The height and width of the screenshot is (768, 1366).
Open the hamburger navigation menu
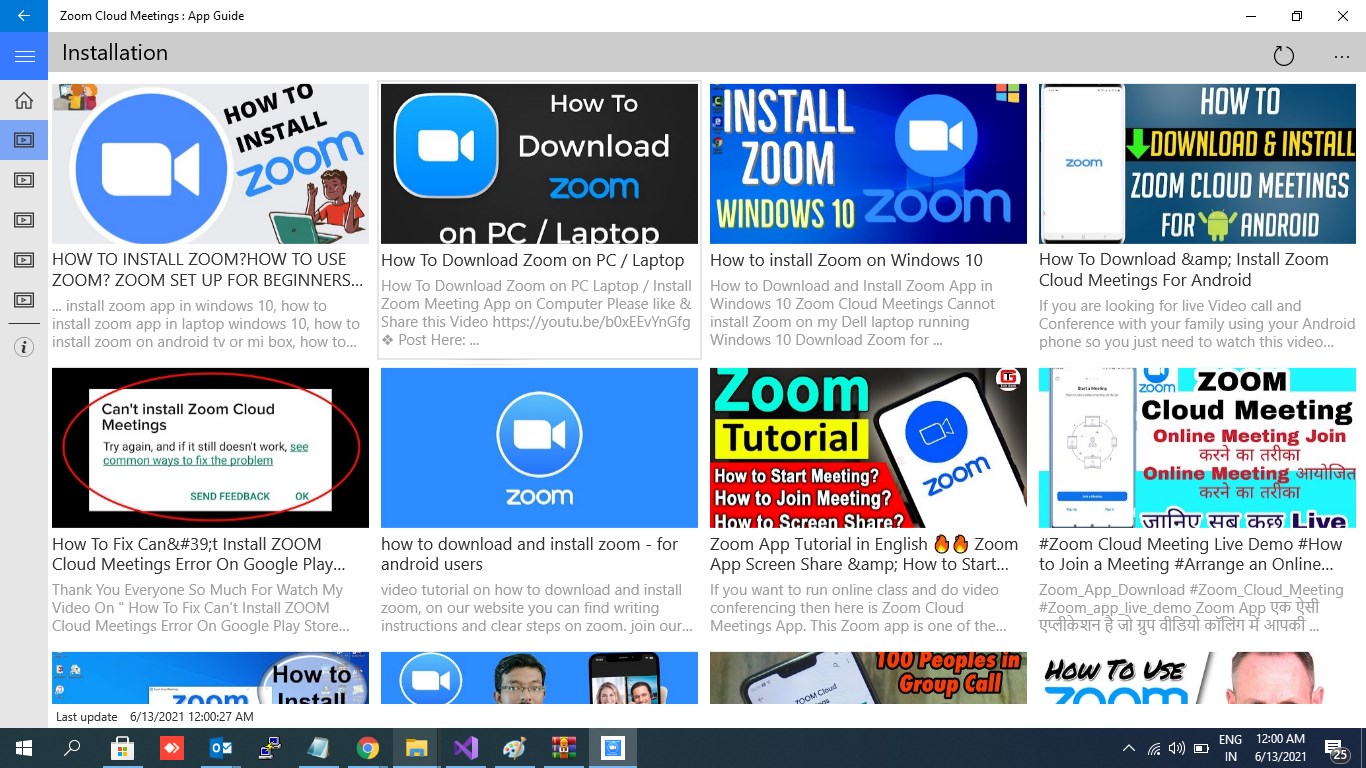coord(24,56)
